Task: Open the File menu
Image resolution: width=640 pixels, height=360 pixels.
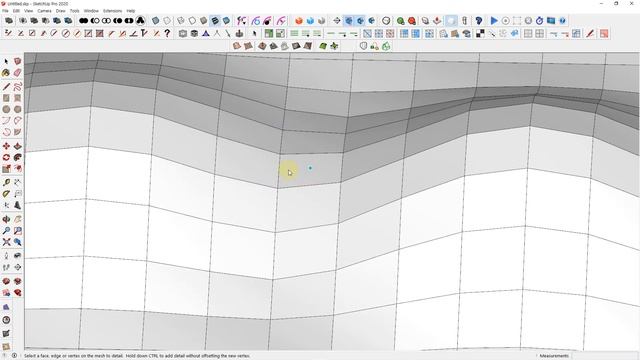Action: [5, 11]
